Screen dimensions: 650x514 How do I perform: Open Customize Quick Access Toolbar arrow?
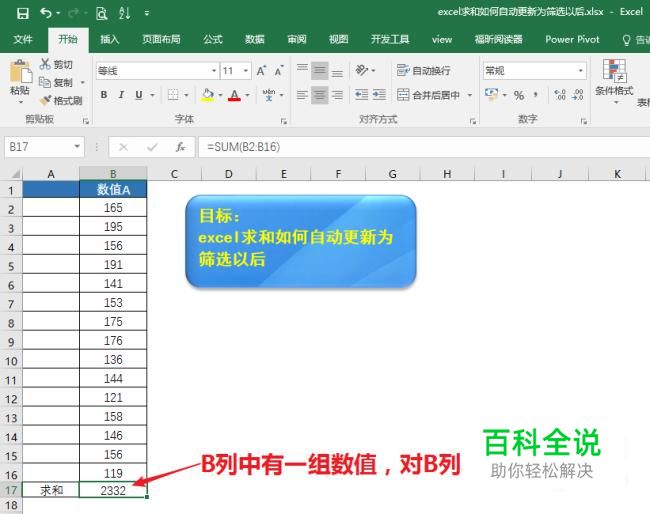click(x=147, y=13)
